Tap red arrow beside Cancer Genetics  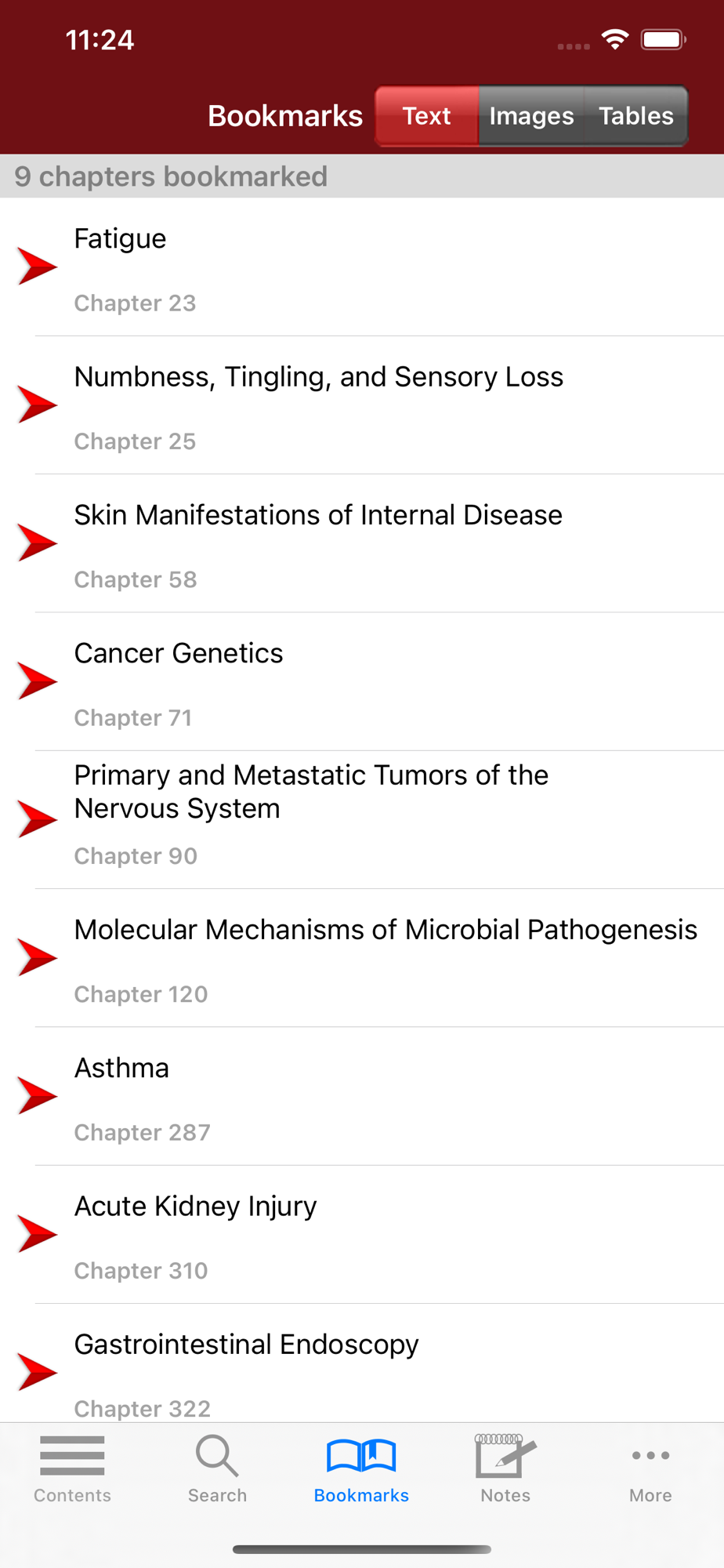(x=37, y=681)
